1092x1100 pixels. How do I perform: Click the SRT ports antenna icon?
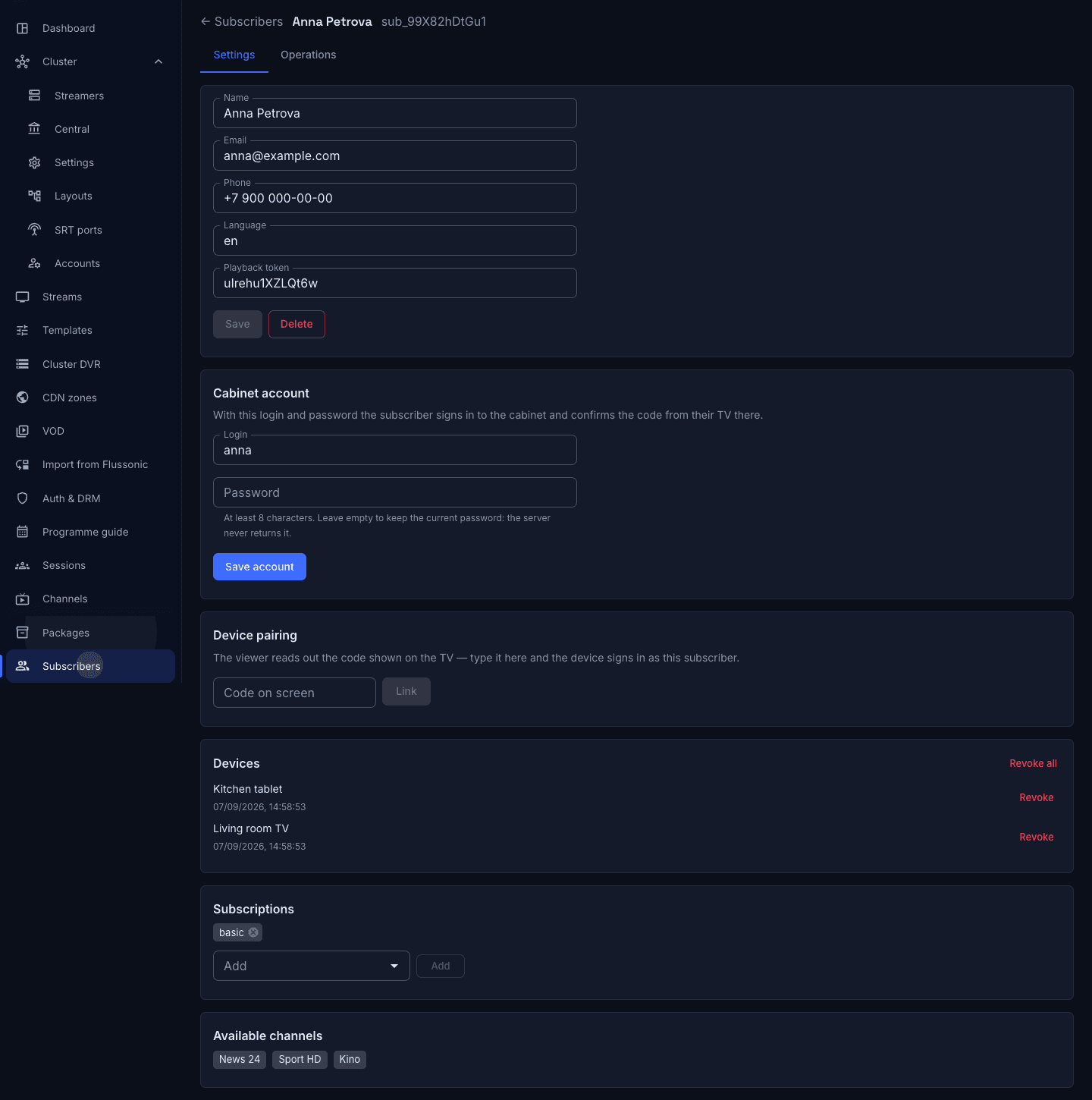[34, 230]
